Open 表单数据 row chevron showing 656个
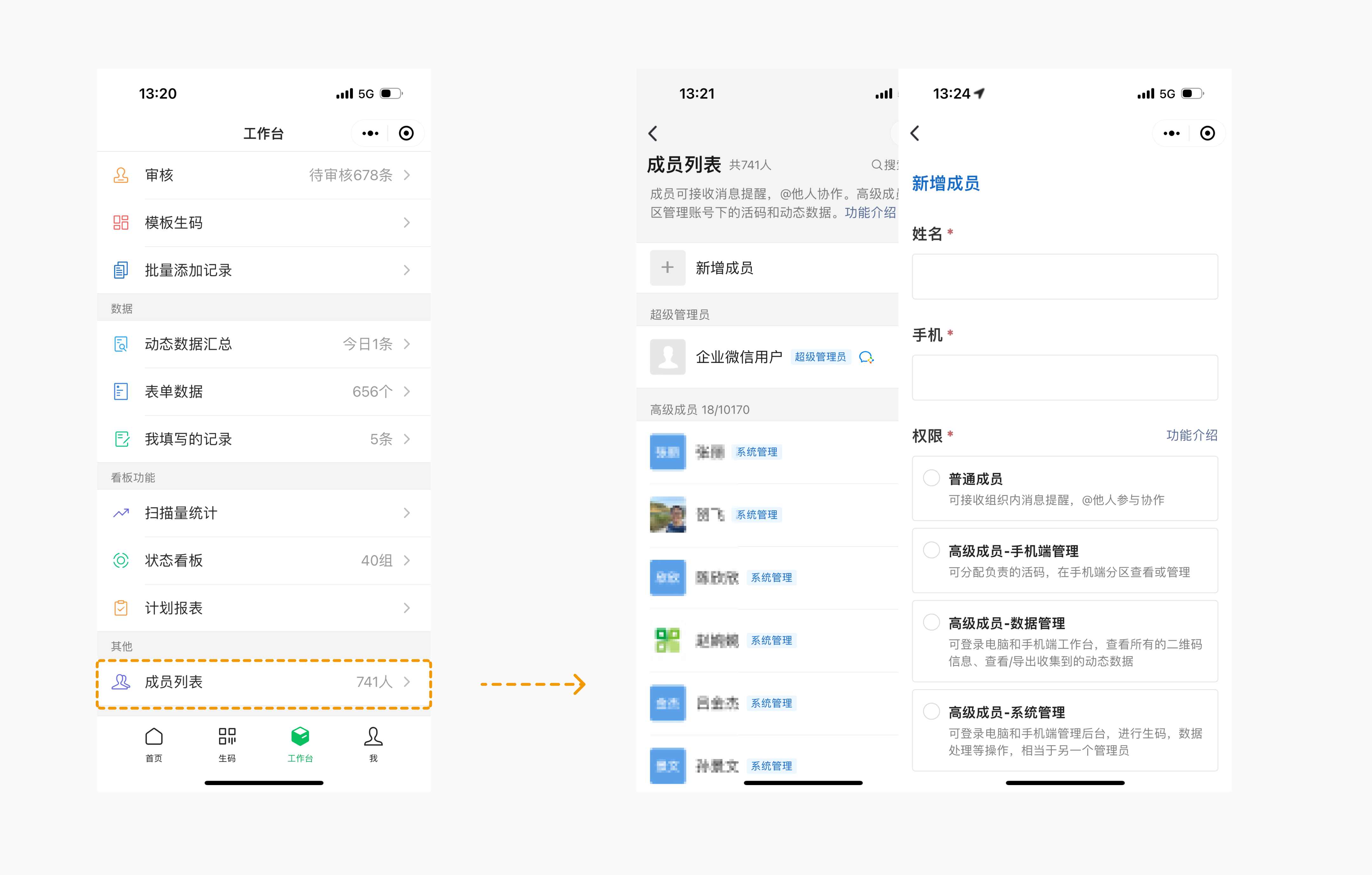1372x875 pixels. pyautogui.click(x=407, y=392)
